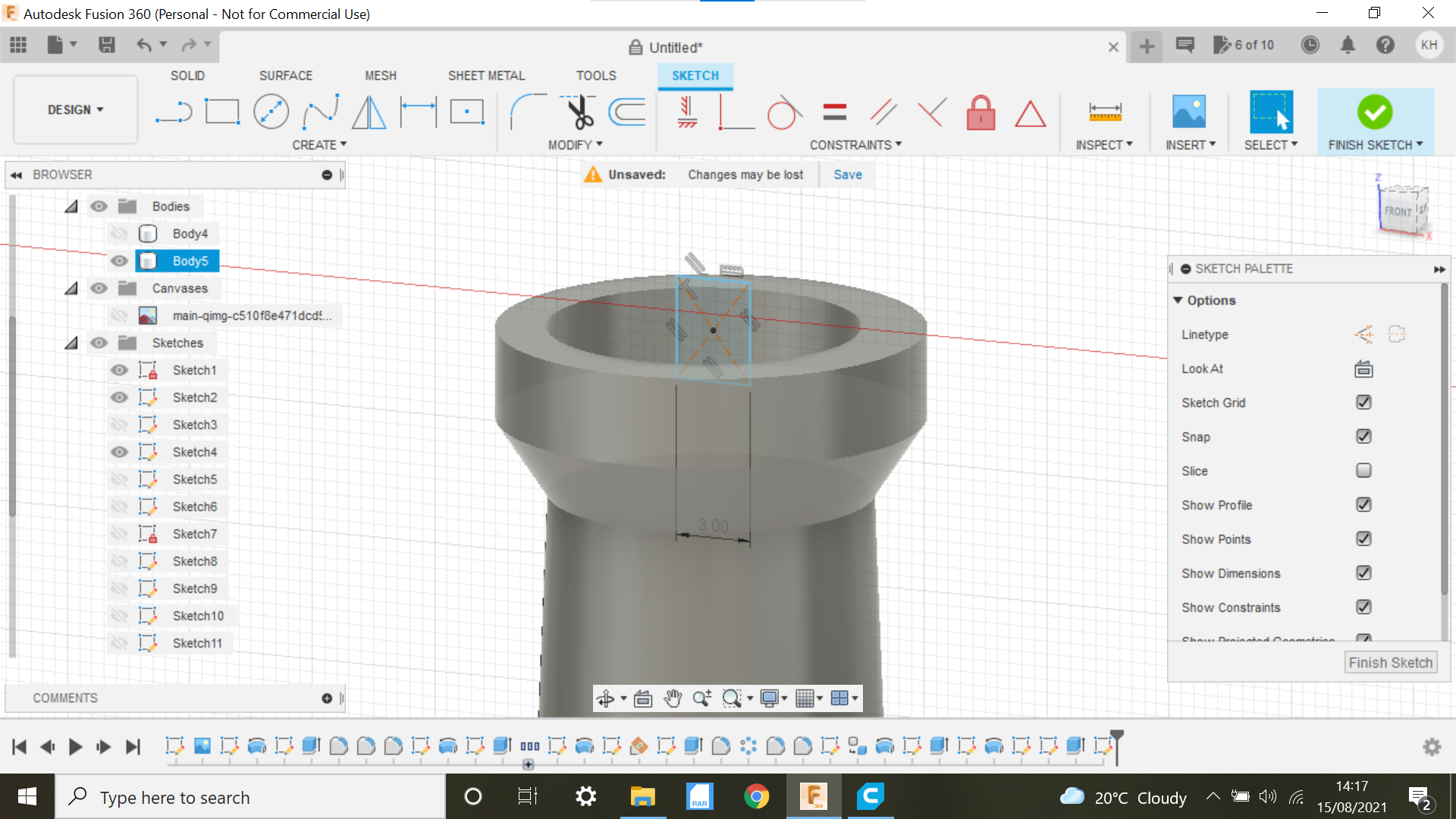
Task: Switch to the TOOLS tab
Action: 596,76
